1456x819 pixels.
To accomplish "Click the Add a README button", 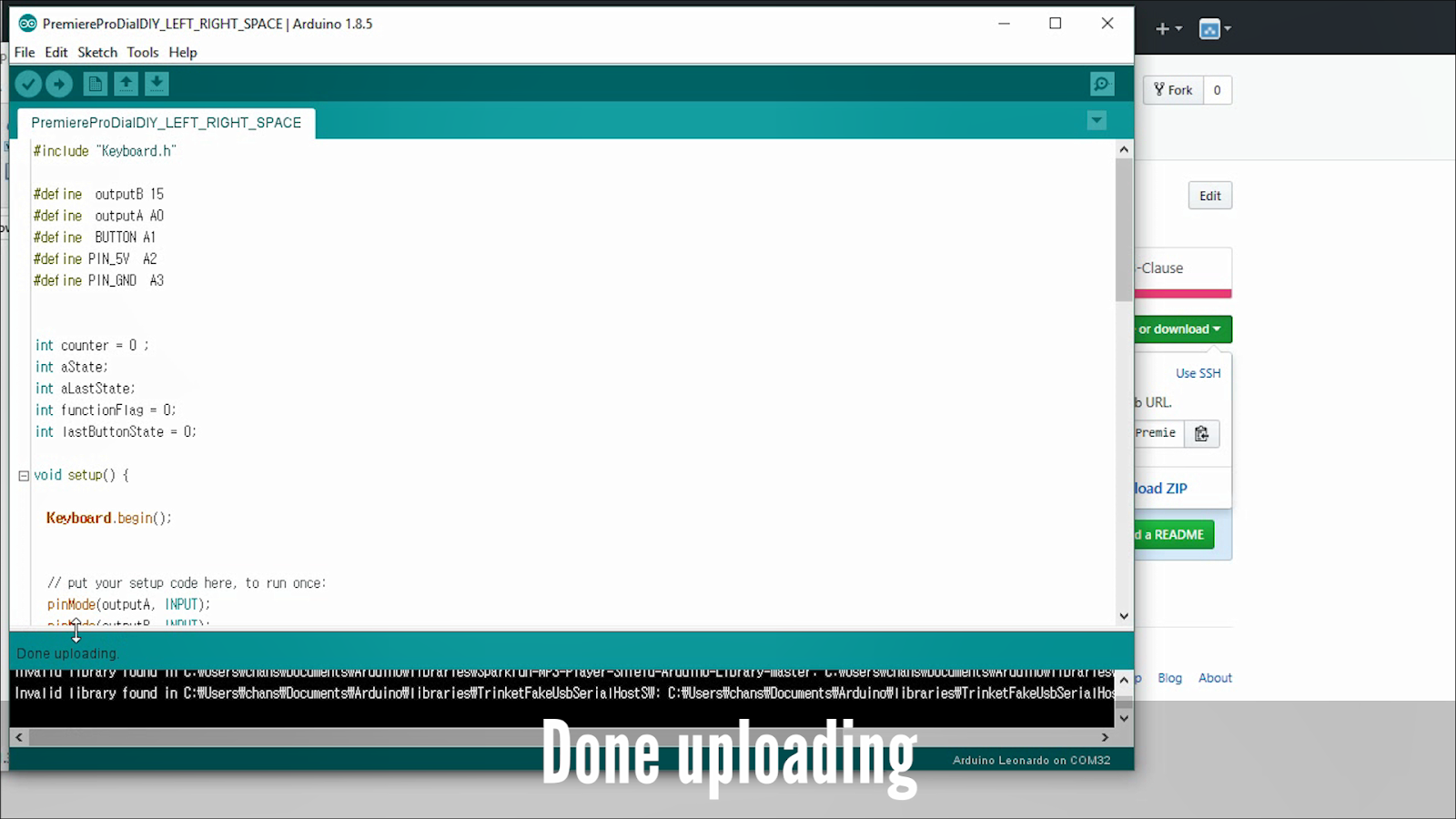I will click(1174, 535).
